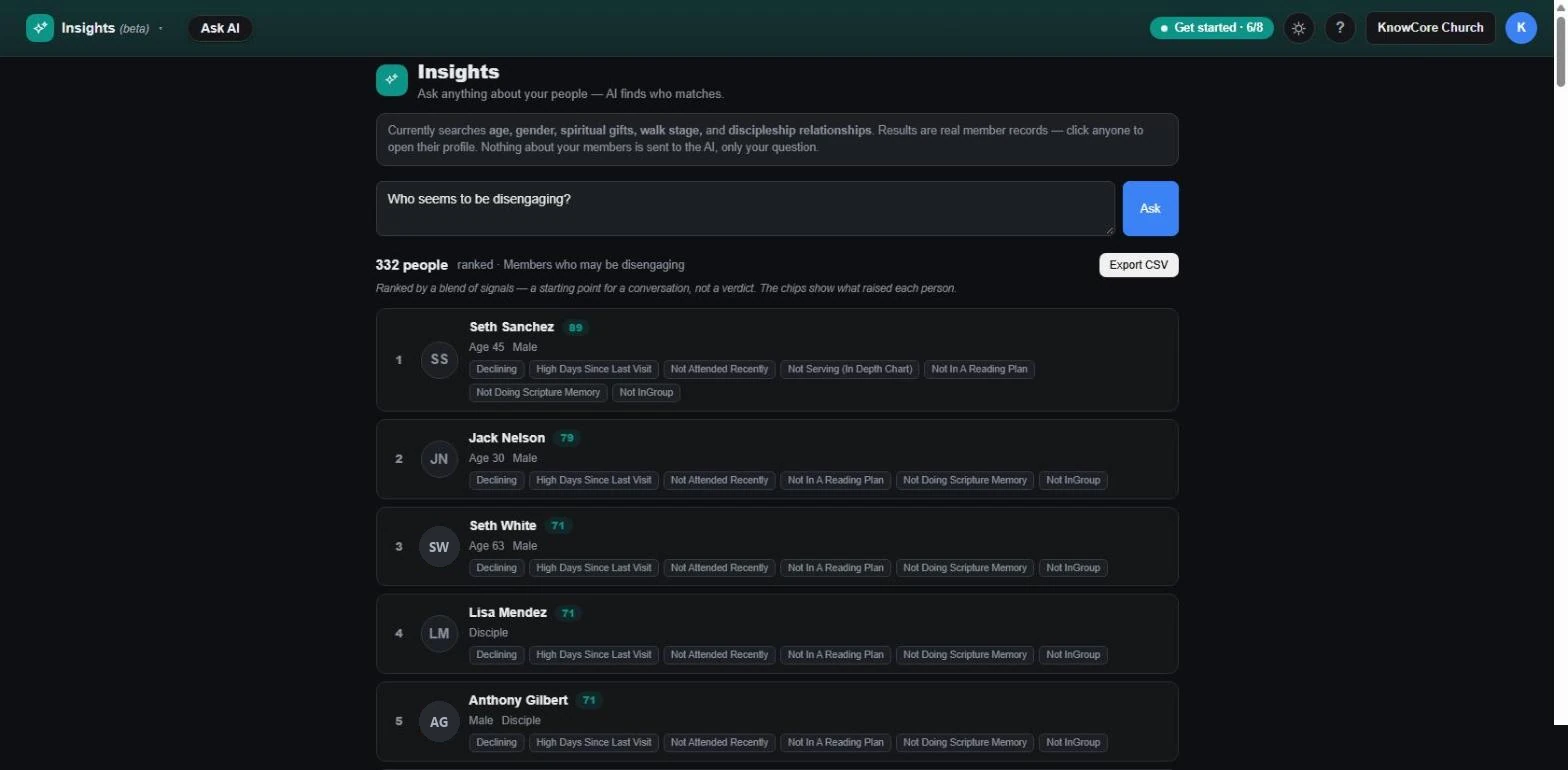The image size is (1568, 770).
Task: Toggle light/dark theme sun icon
Action: (1298, 28)
